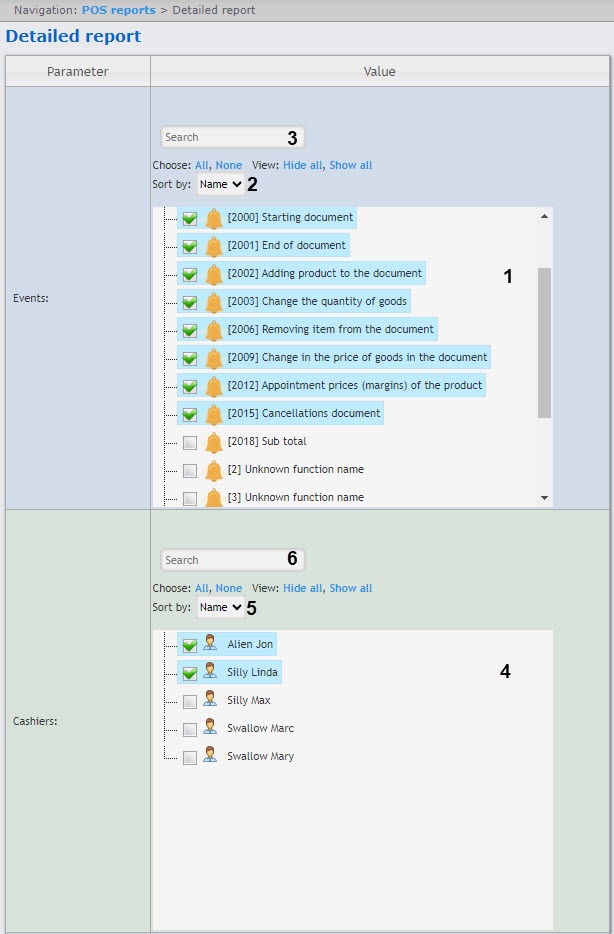Viewport: 614px width, 934px height.
Task: Open the Cashiers Sort by dropdown
Action: (220, 607)
